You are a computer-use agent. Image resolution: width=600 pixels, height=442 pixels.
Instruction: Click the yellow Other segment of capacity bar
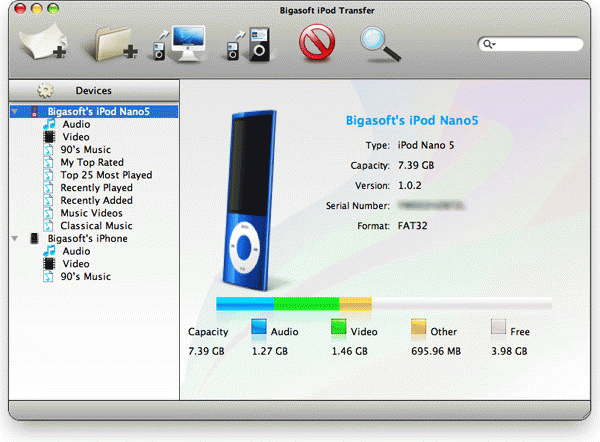coord(355,304)
